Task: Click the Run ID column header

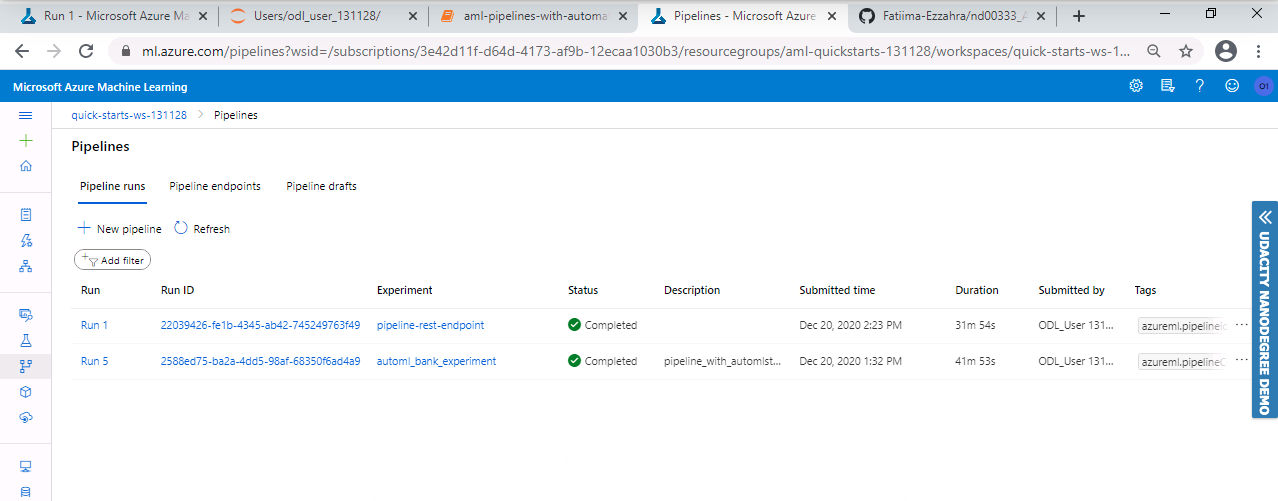Action: (177, 290)
